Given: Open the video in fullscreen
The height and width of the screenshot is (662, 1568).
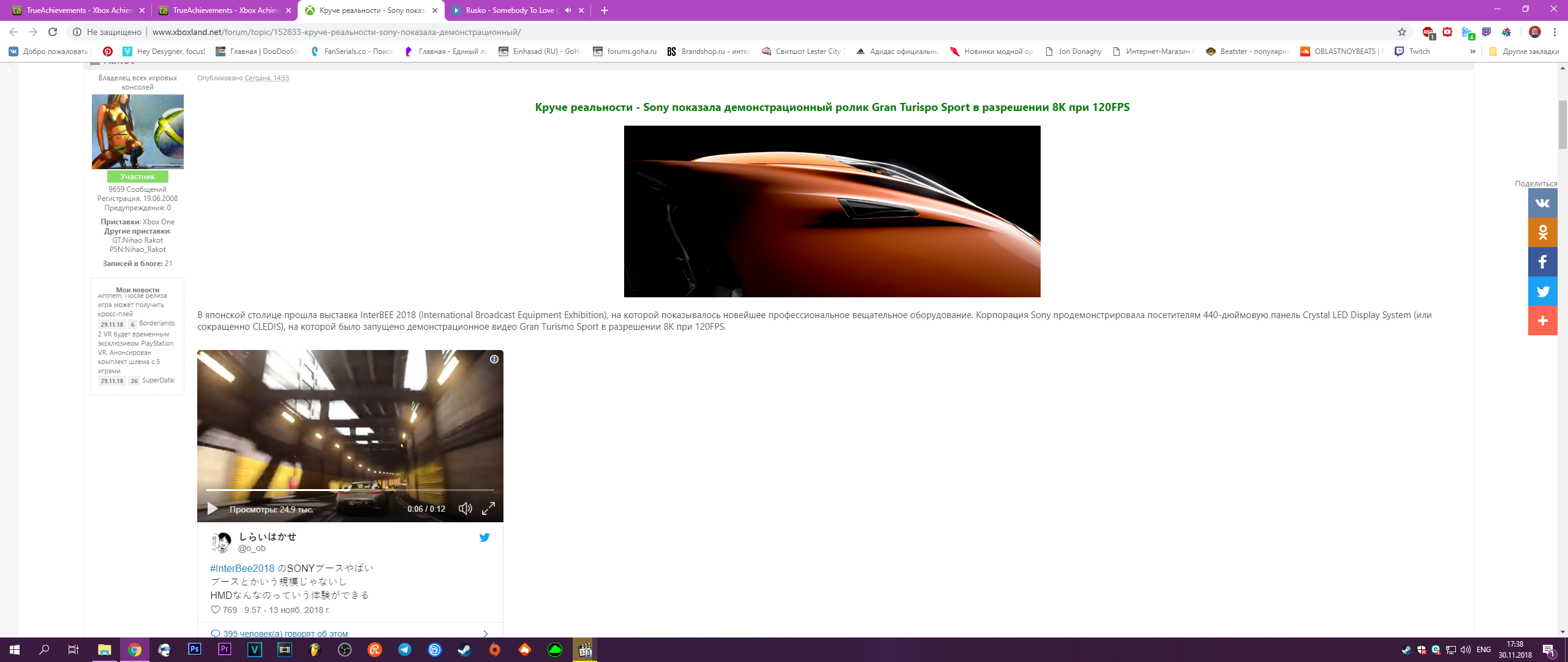Looking at the screenshot, I should point(488,509).
